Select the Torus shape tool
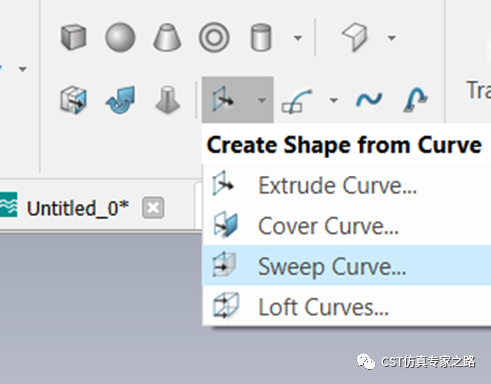The height and width of the screenshot is (384, 491). pyautogui.click(x=214, y=37)
